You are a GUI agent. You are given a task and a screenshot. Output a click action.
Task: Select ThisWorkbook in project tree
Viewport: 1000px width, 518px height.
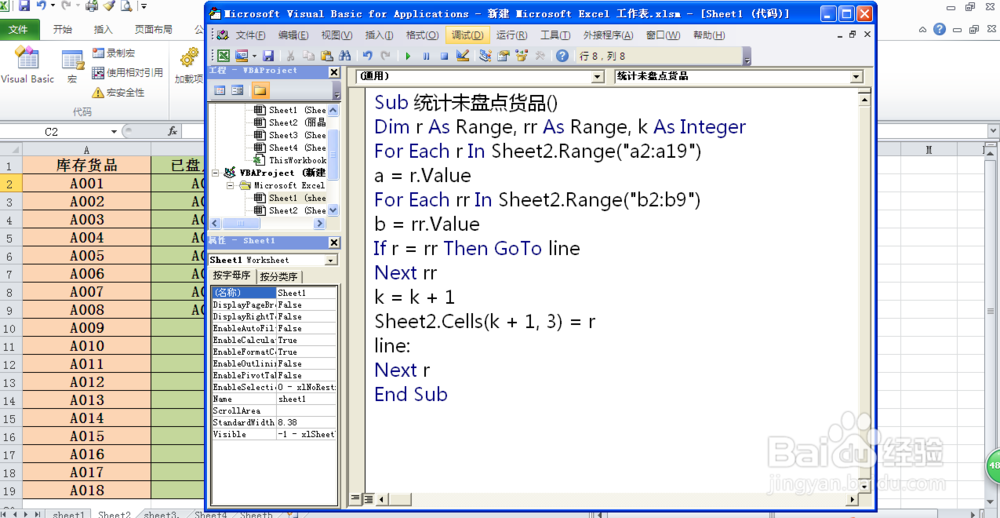290,161
